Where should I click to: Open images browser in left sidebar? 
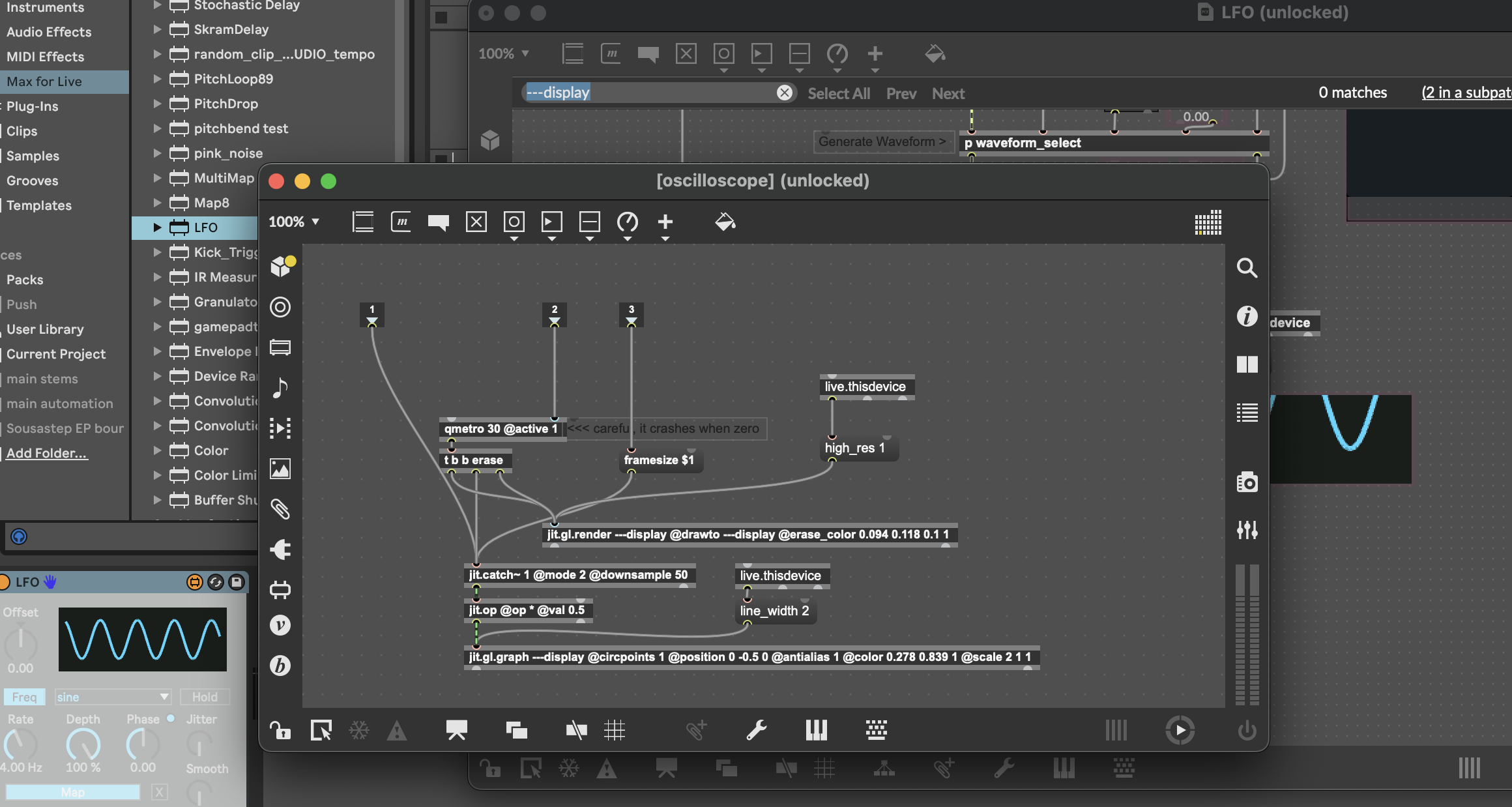click(x=280, y=468)
